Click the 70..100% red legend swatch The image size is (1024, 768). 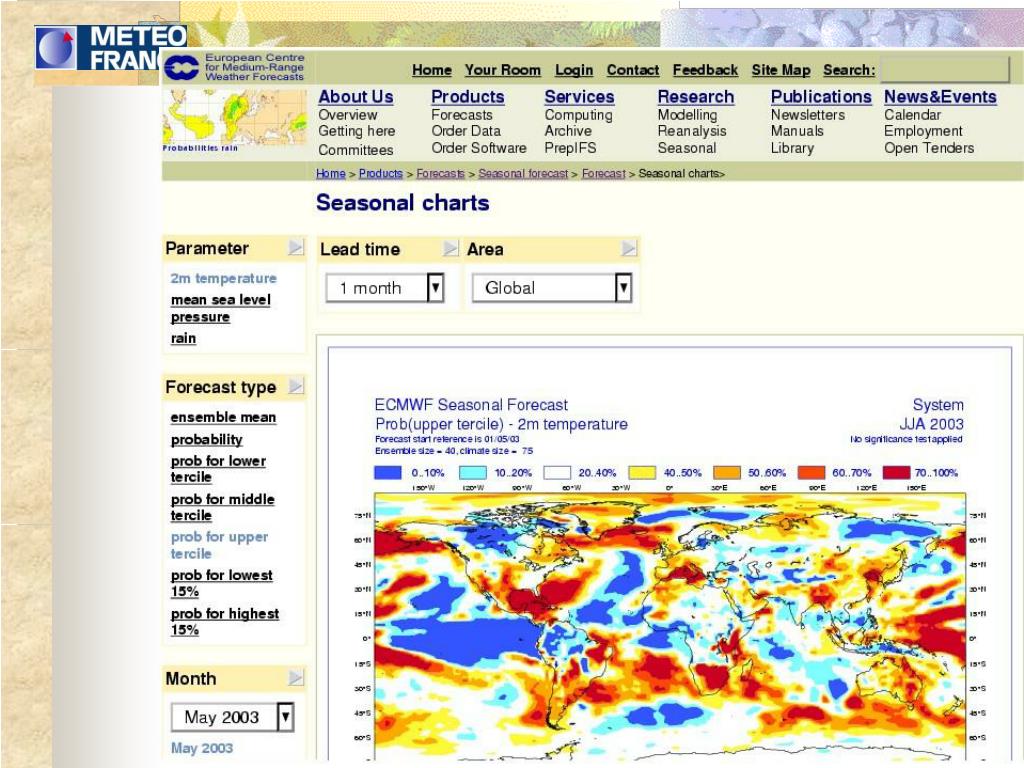click(x=896, y=472)
